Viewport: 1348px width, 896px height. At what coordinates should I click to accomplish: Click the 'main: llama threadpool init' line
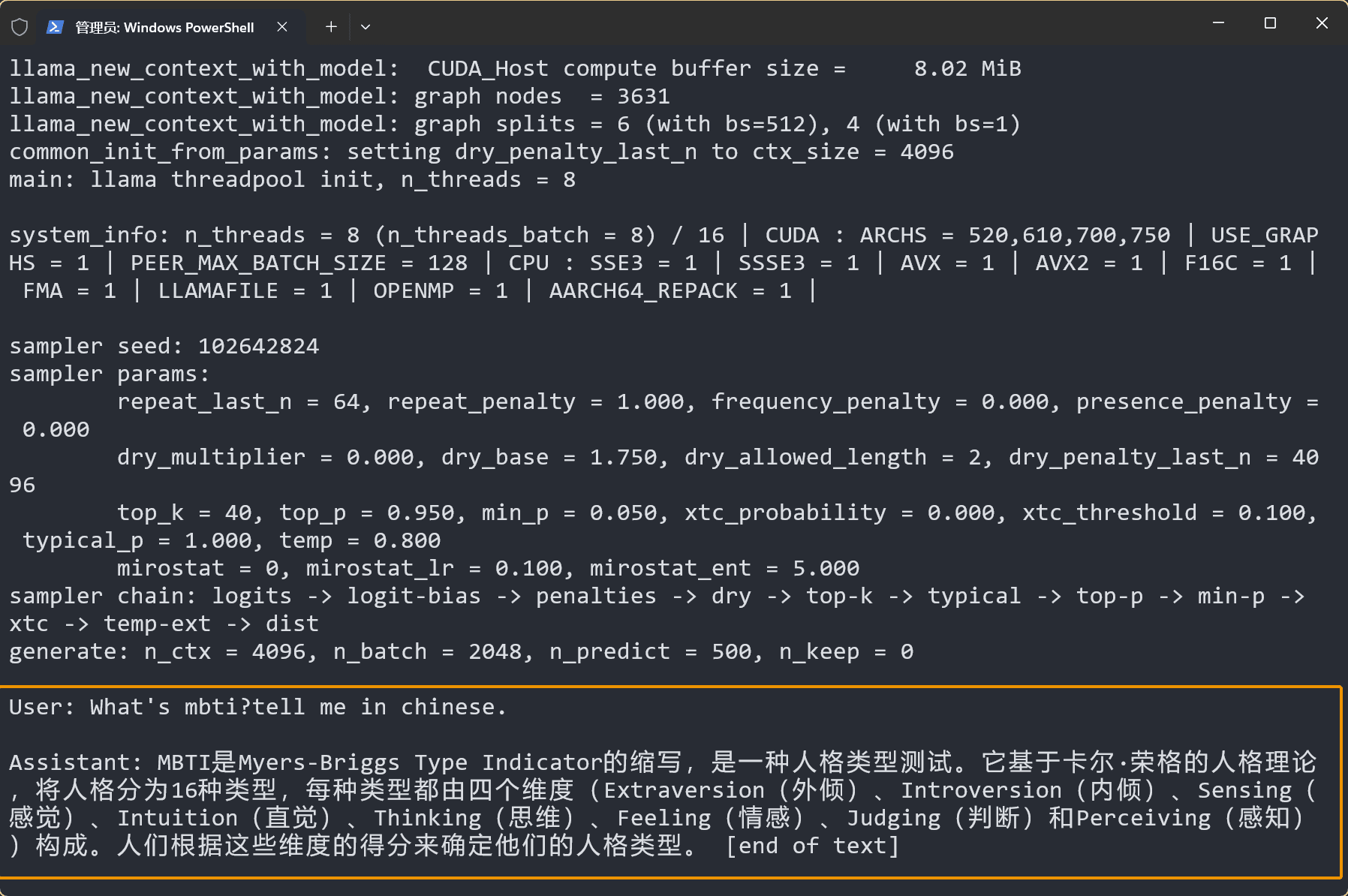click(x=292, y=179)
